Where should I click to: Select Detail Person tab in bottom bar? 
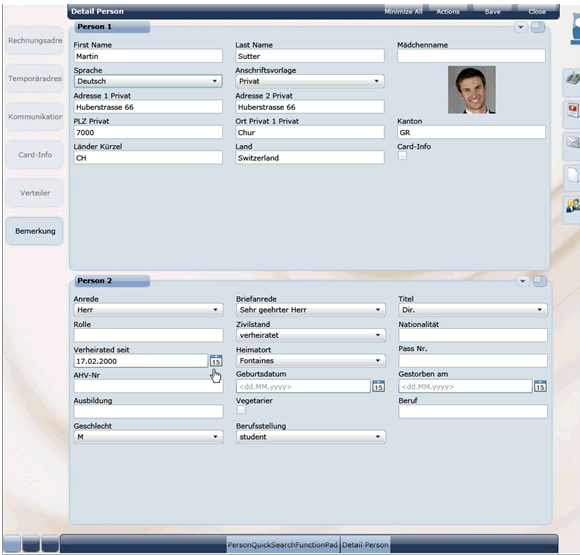pos(365,545)
